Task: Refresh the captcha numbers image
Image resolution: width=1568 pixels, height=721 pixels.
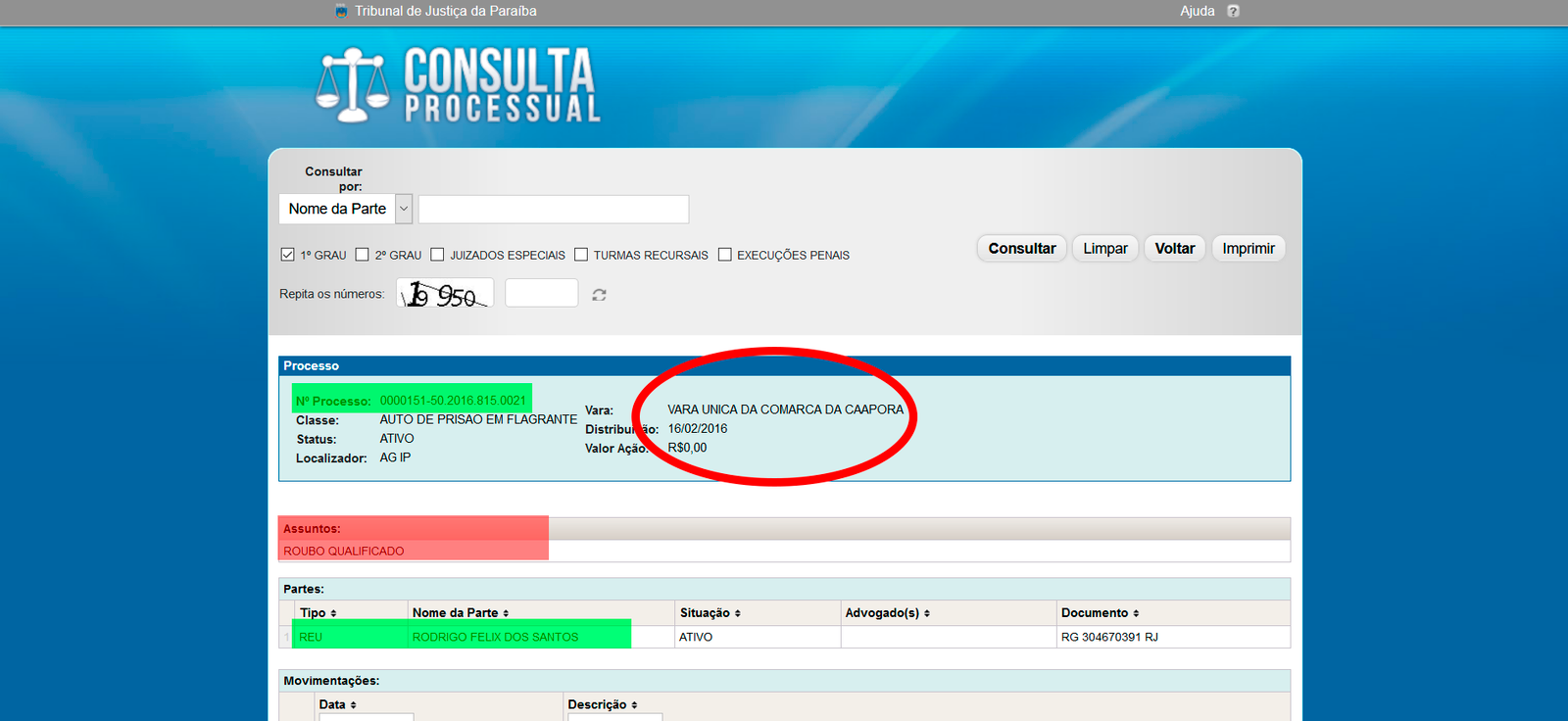Action: pyautogui.click(x=599, y=295)
